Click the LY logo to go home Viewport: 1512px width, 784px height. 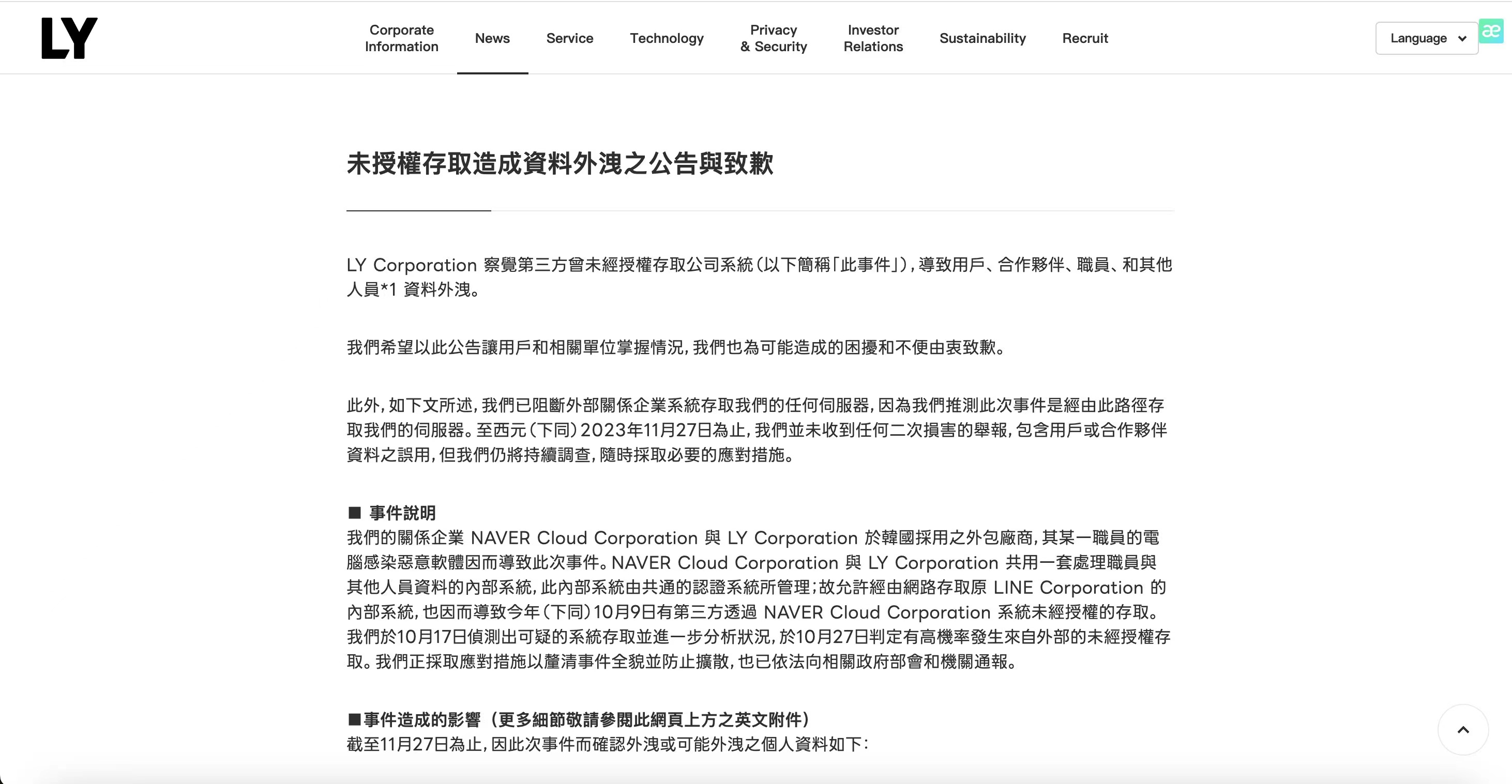click(x=69, y=38)
